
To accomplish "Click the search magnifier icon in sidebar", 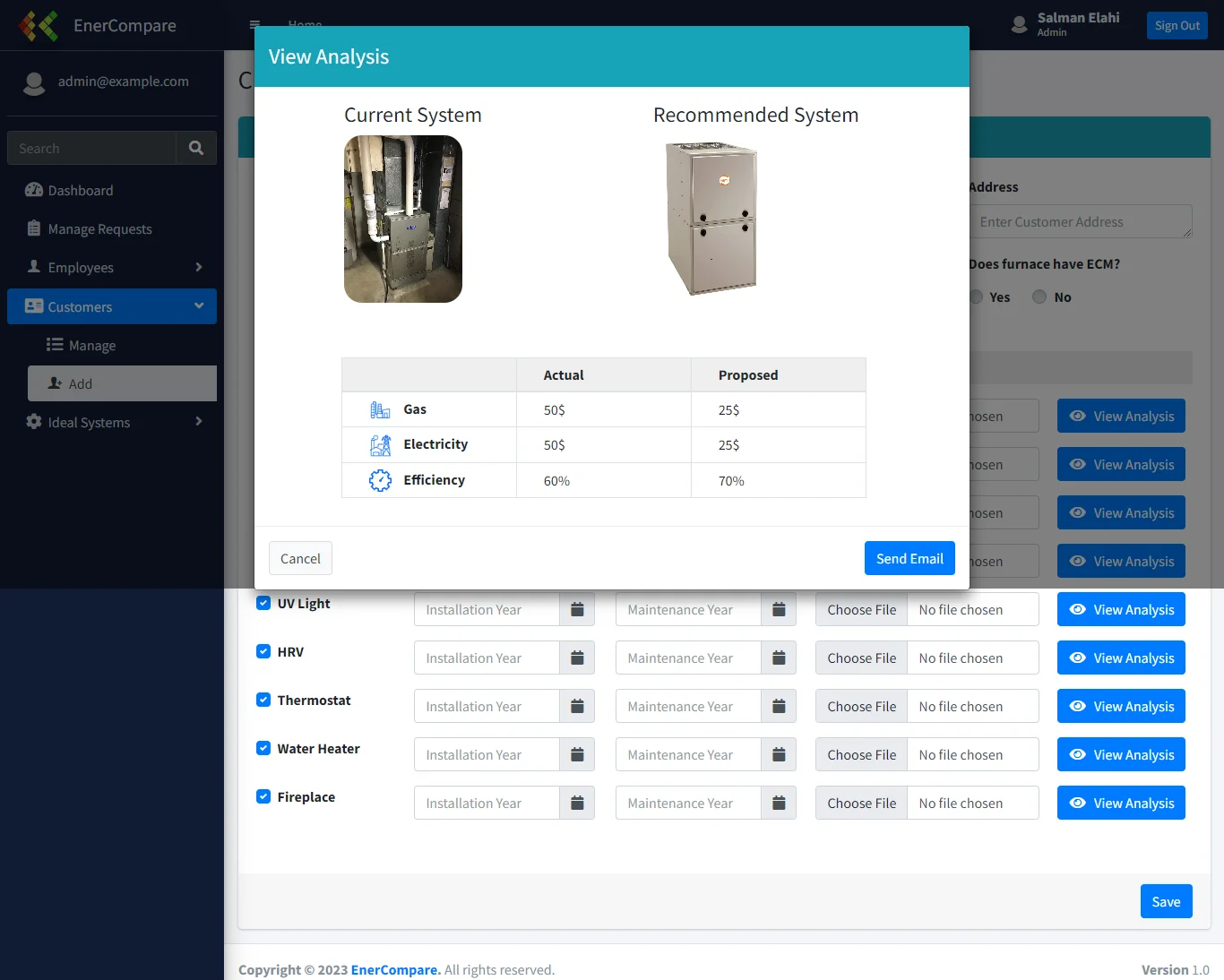I will (196, 148).
